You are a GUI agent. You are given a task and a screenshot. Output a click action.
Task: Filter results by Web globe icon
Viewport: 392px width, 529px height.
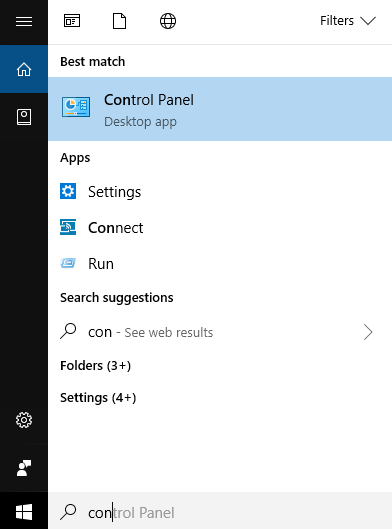click(168, 21)
